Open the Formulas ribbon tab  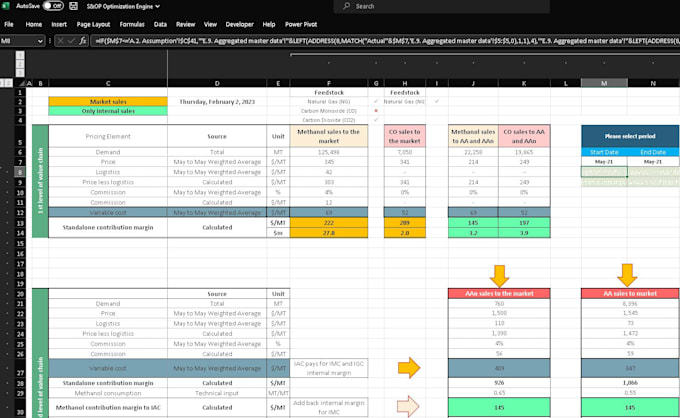click(x=131, y=23)
